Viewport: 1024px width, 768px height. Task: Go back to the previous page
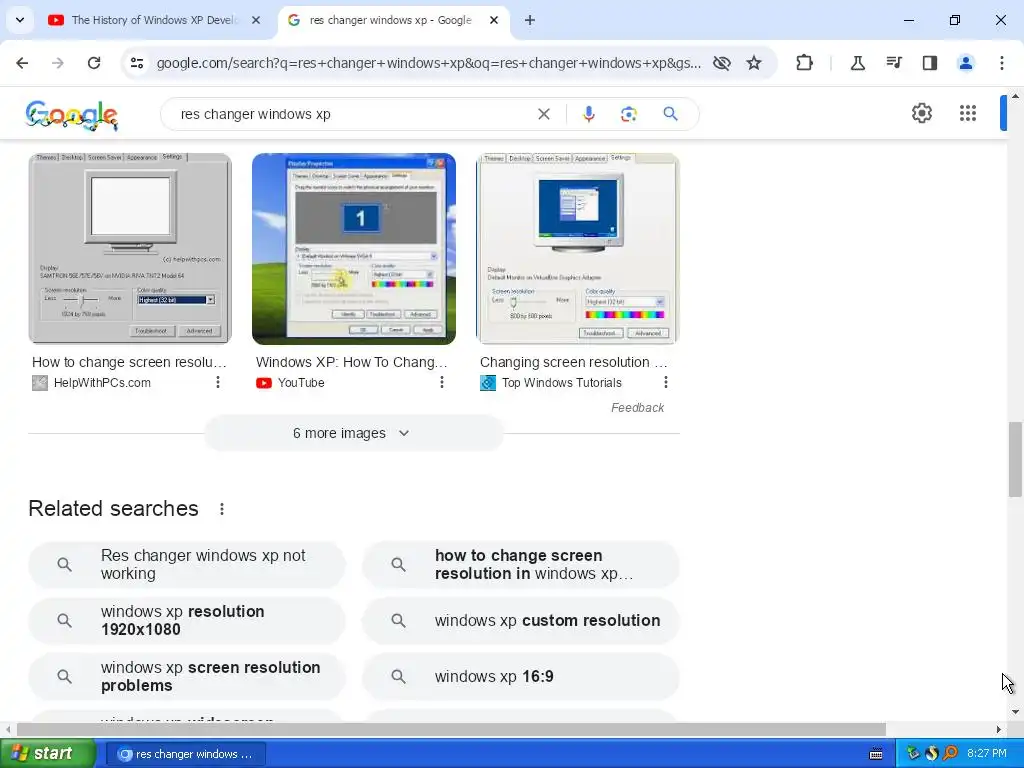click(x=22, y=63)
